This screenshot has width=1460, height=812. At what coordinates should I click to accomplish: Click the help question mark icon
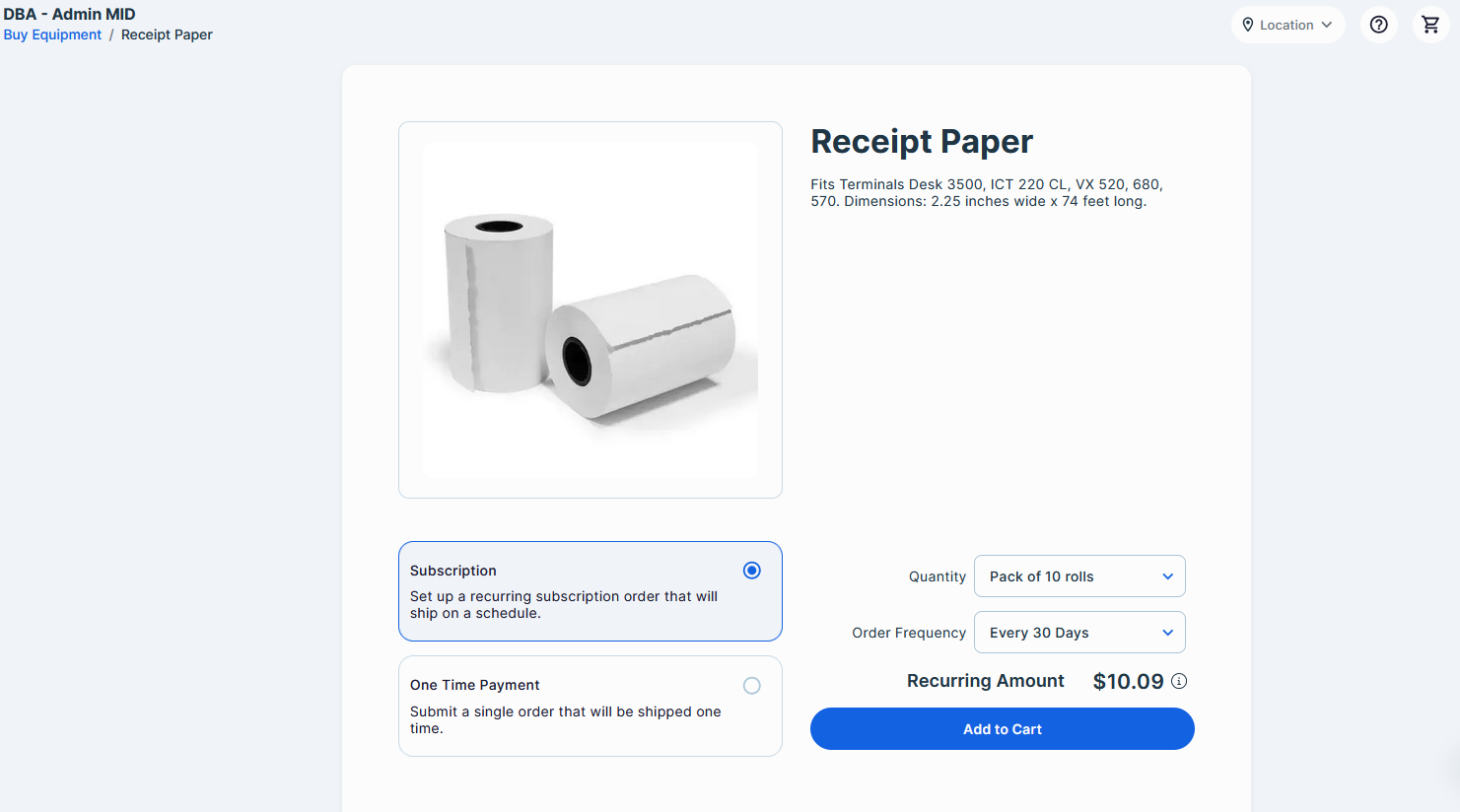[1379, 25]
